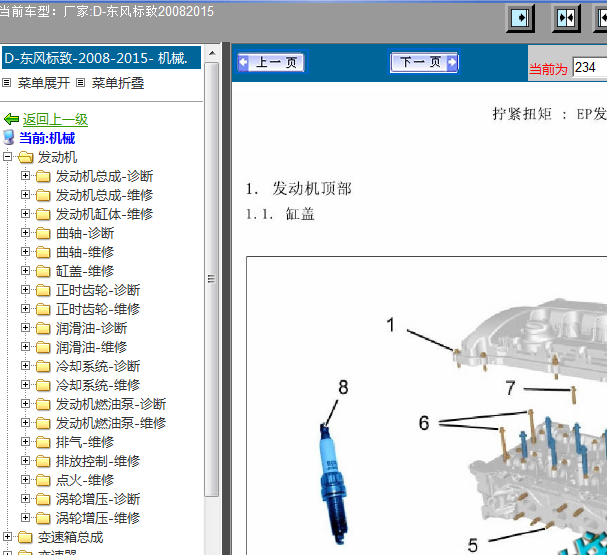This screenshot has height=555, width=607.
Task: Open 发动机 folder icon
Action: pyautogui.click(x=26, y=158)
